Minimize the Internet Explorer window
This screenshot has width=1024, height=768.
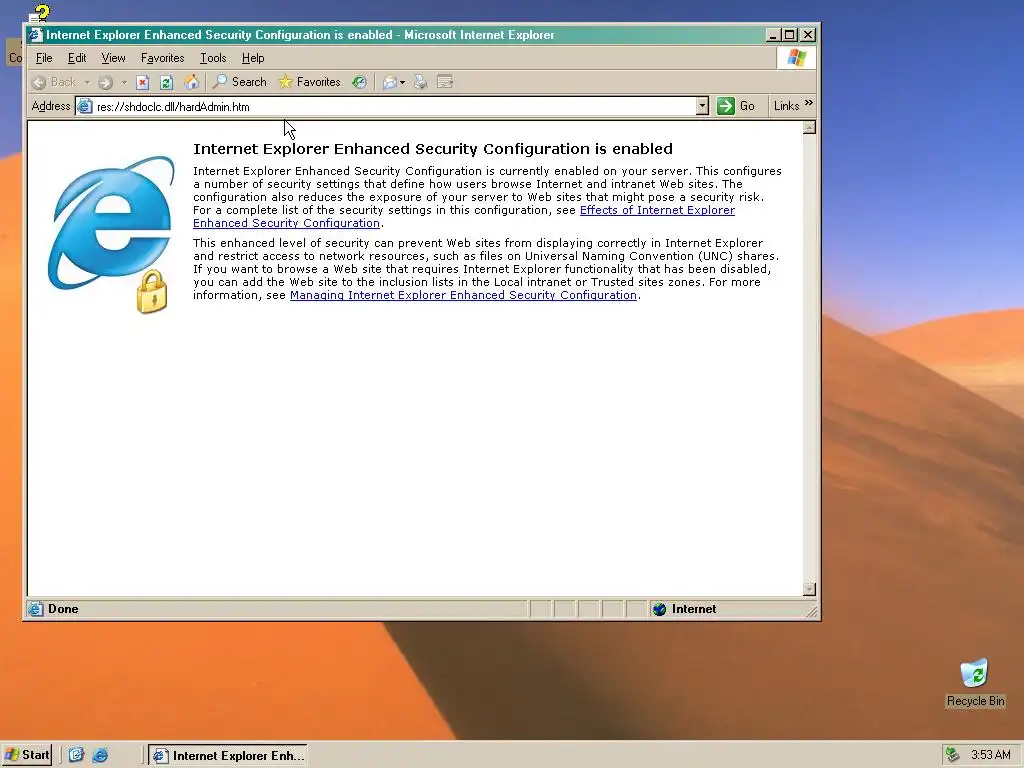coord(774,35)
